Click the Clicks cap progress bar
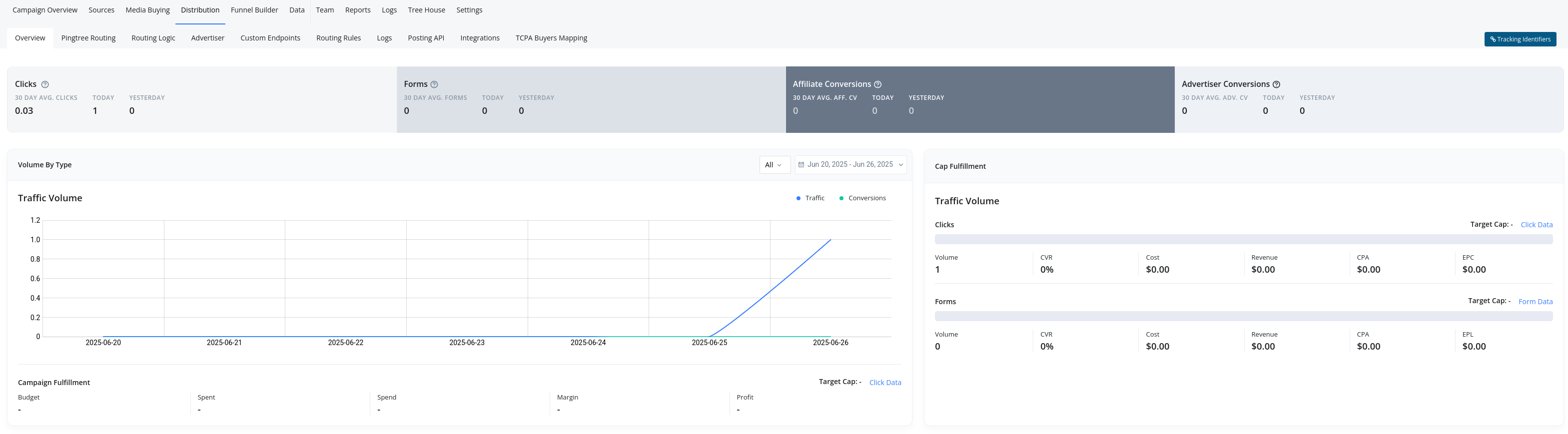The image size is (1568, 434). point(1243,240)
